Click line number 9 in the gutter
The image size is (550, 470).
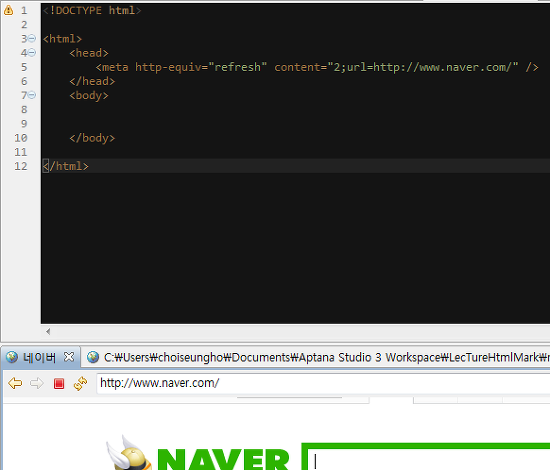24,123
